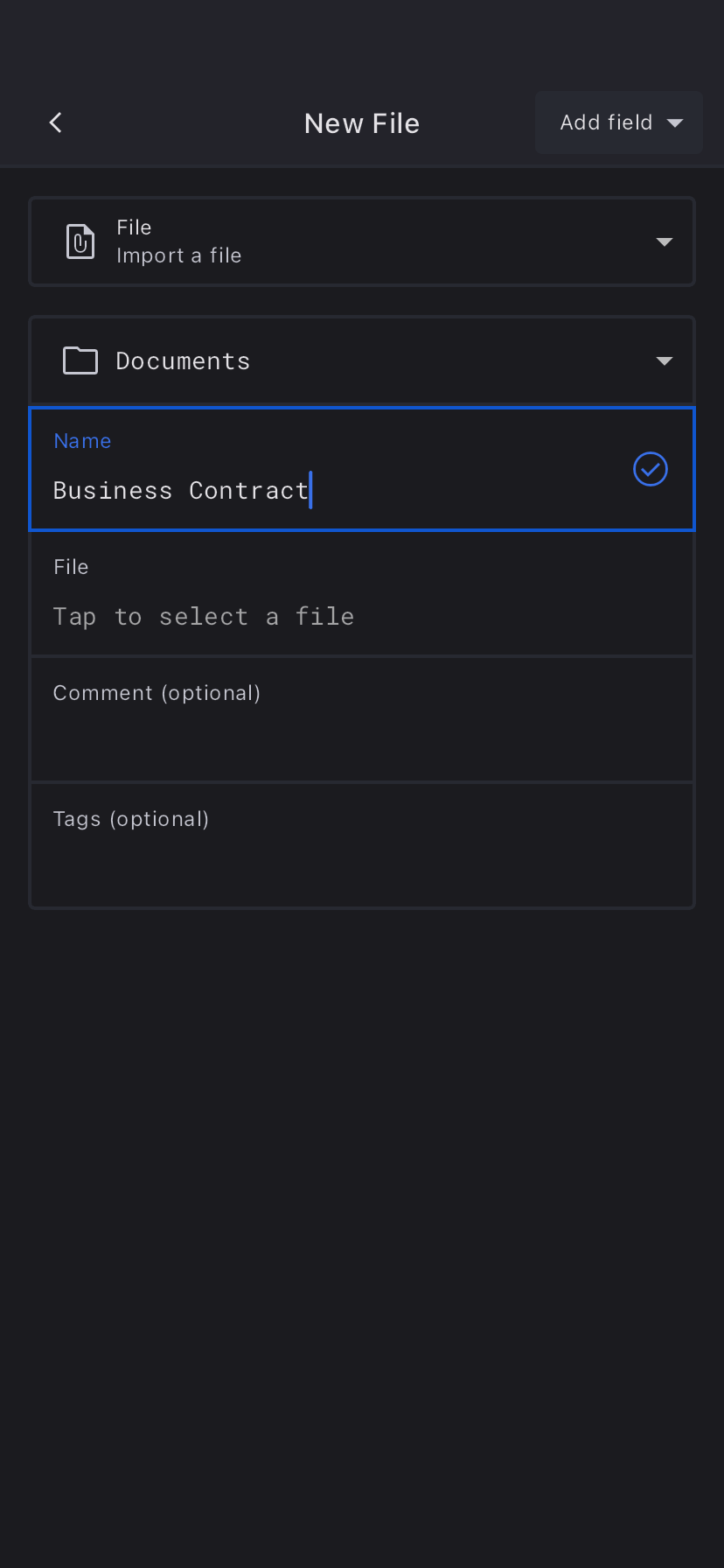This screenshot has height=1568, width=724.
Task: Expand the file type dropdown arrow
Action: [665, 241]
